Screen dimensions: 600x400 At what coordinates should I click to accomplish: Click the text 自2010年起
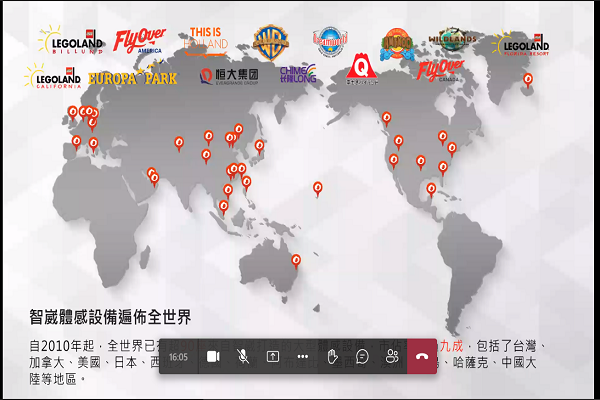[x=62, y=346]
